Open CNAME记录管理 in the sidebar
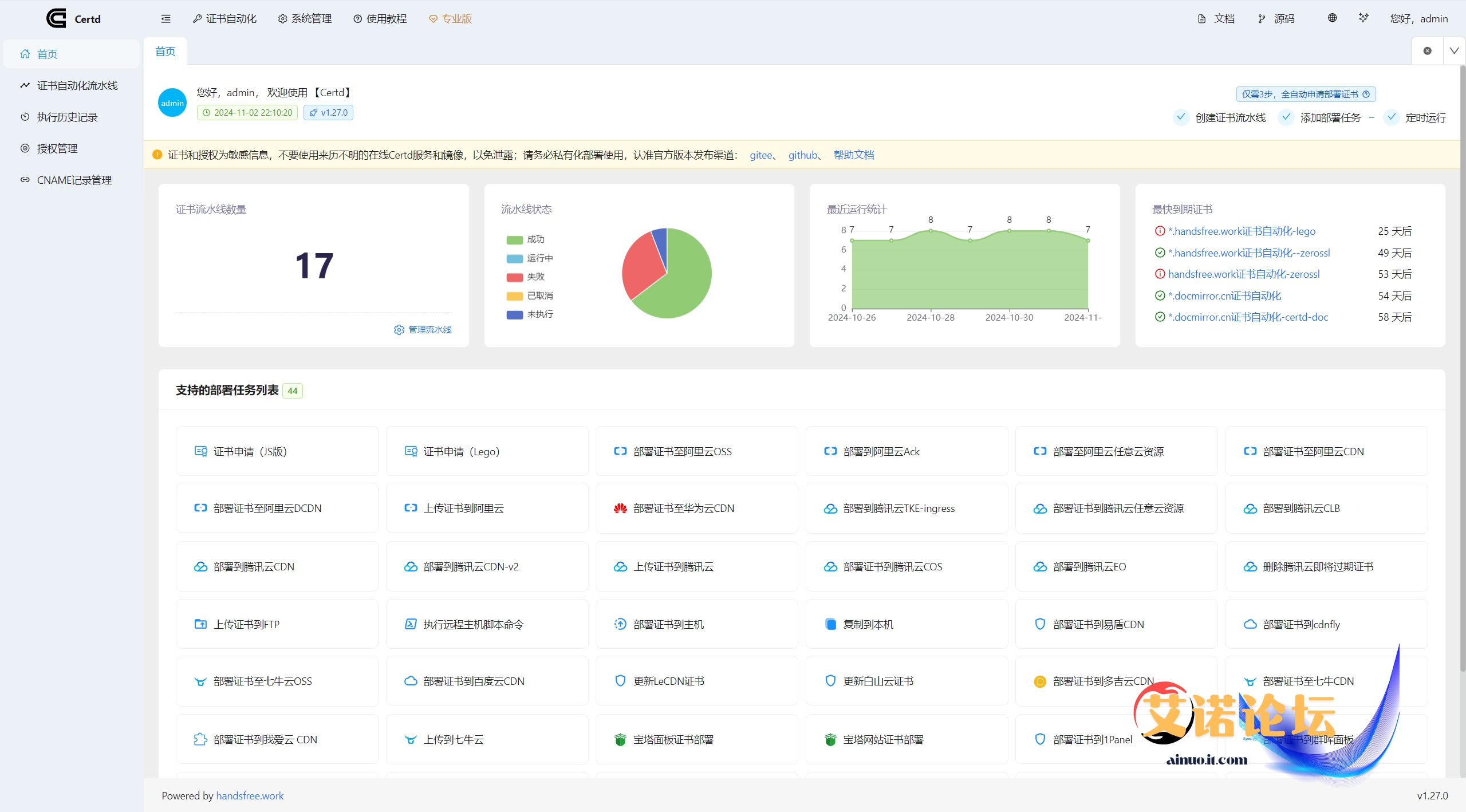The image size is (1466, 812). (71, 180)
